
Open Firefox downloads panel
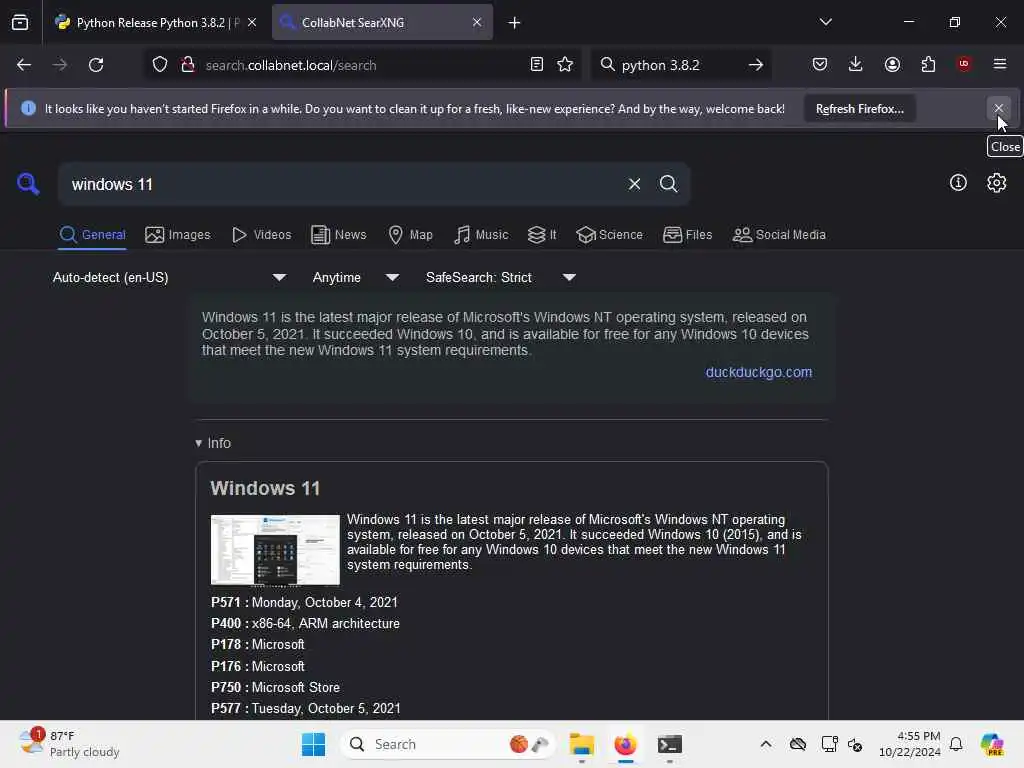(x=856, y=64)
